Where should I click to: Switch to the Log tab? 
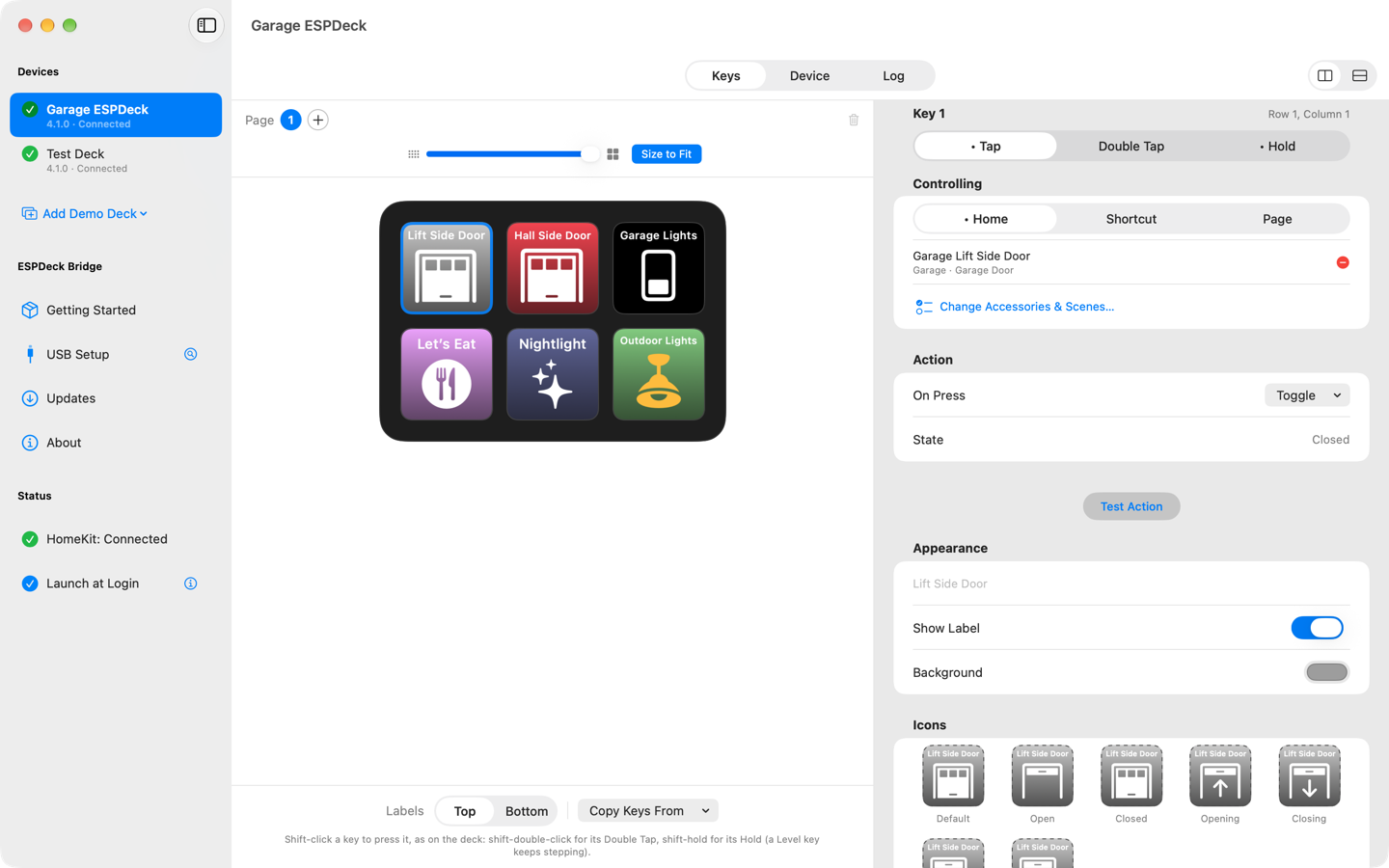893,76
